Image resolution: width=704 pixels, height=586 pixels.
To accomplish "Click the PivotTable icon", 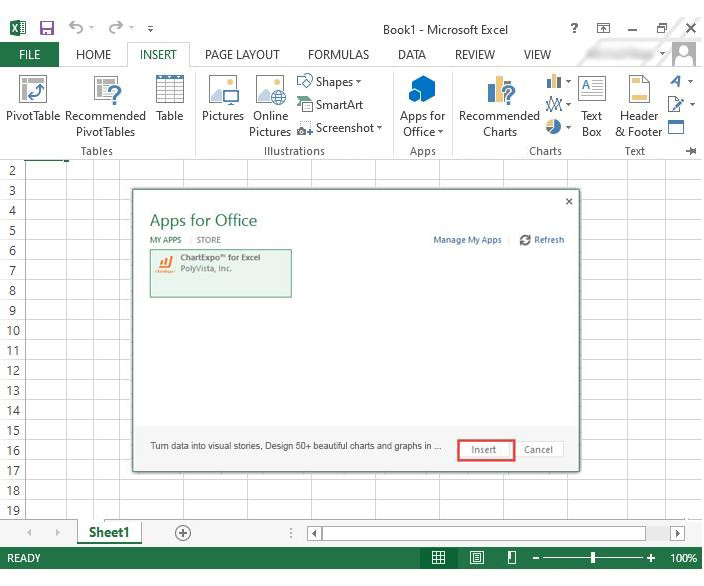I will 33,105.
